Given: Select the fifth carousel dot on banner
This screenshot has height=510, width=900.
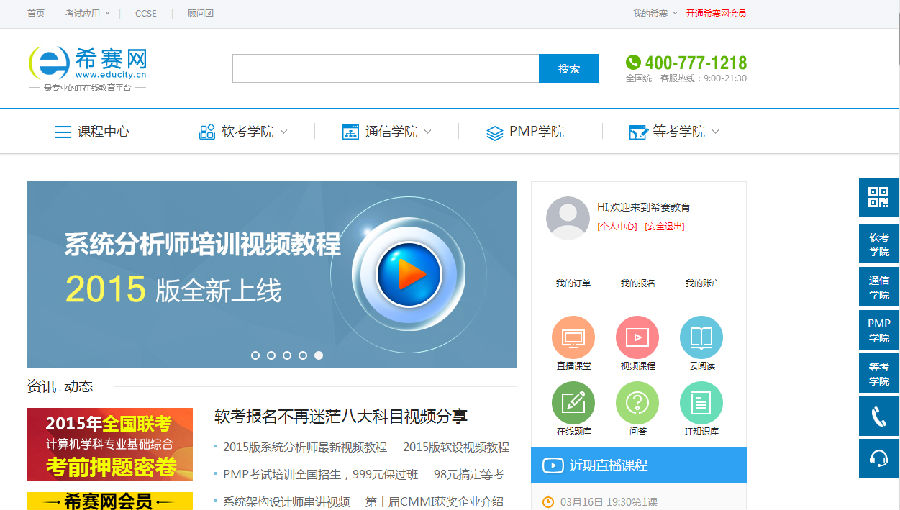Looking at the screenshot, I should coord(319,356).
